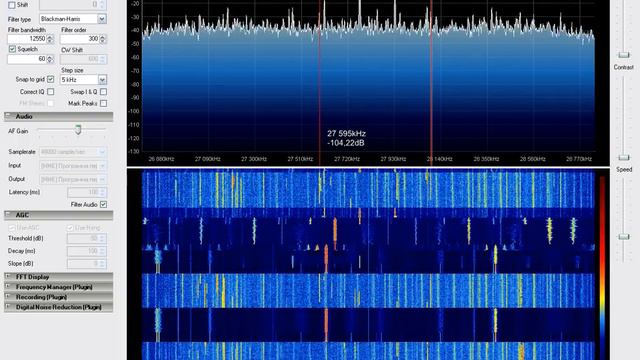Screen dimensions: 640x360
Task: Click the 28 350kHz frequency axis label
Action: click(x=486, y=159)
